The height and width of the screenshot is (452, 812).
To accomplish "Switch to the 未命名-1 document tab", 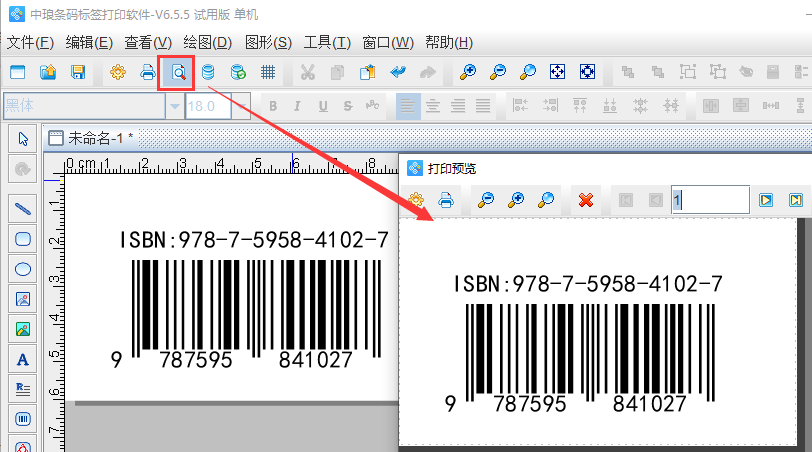I will [x=98, y=138].
